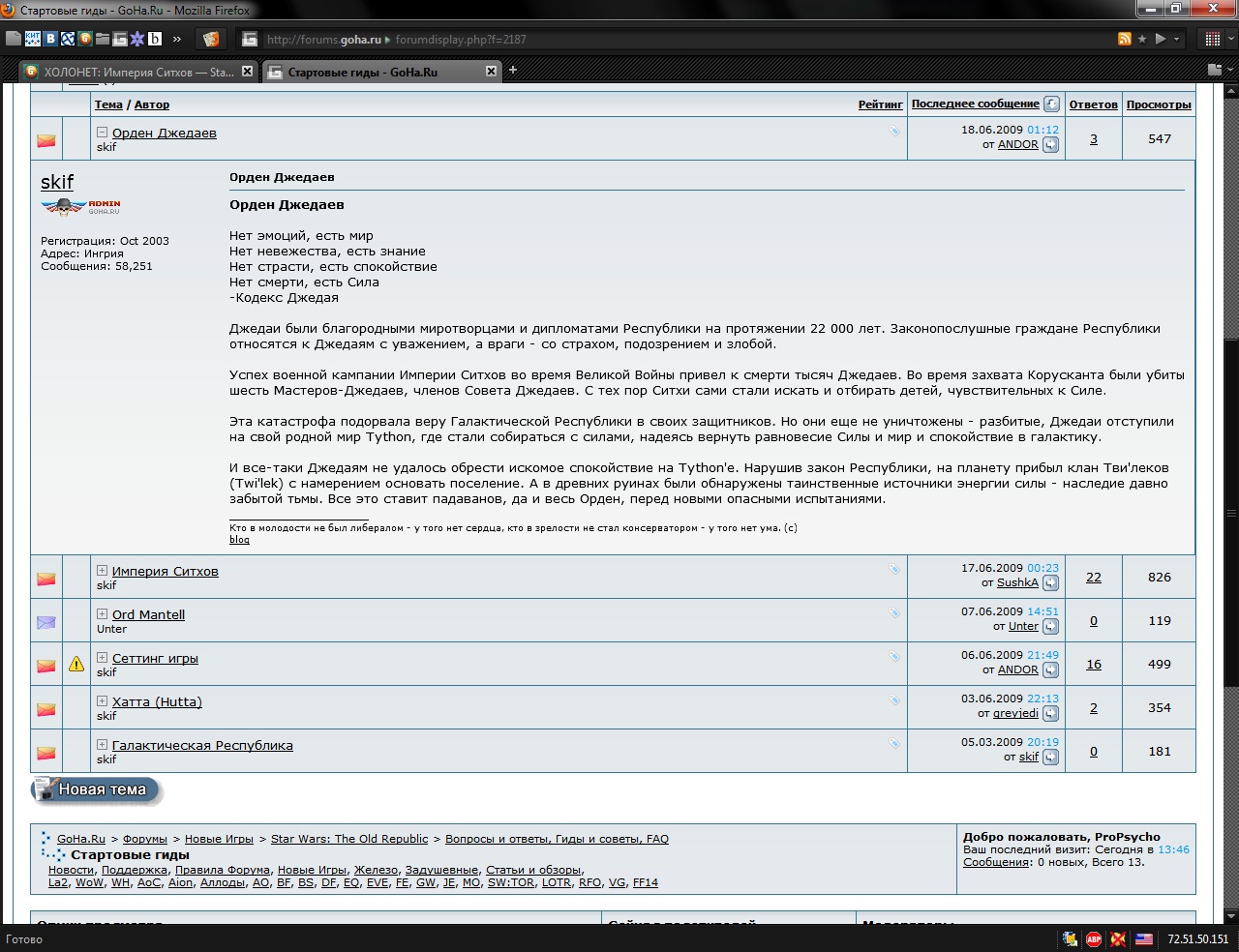This screenshot has width=1239, height=952.
Task: Click the envelope status icon for Империя Ситхов
Action: pos(45,579)
